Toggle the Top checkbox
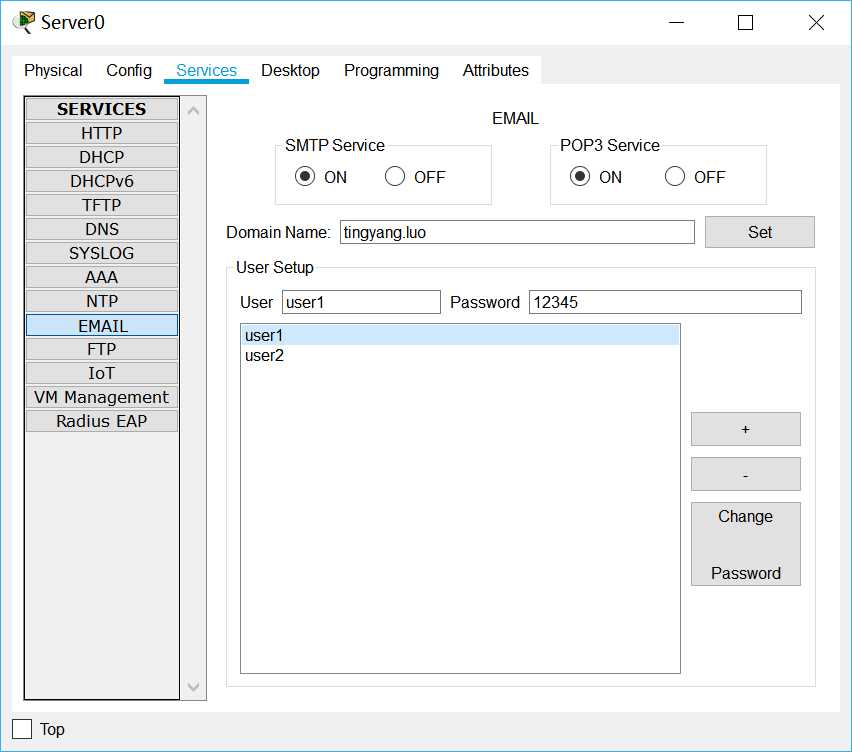Image resolution: width=852 pixels, height=752 pixels. pyautogui.click(x=22, y=729)
